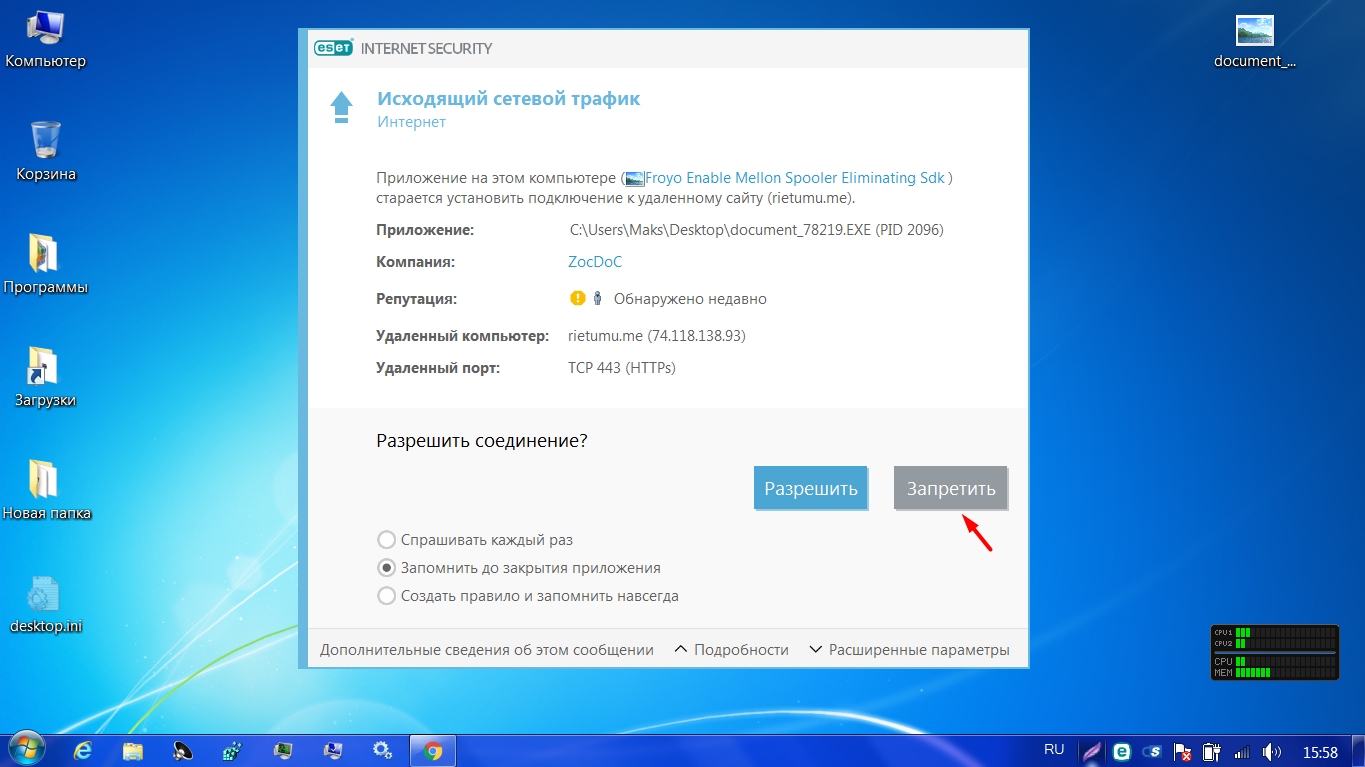Open the Компьютер desktop icon
The width and height of the screenshot is (1365, 767).
(46, 40)
